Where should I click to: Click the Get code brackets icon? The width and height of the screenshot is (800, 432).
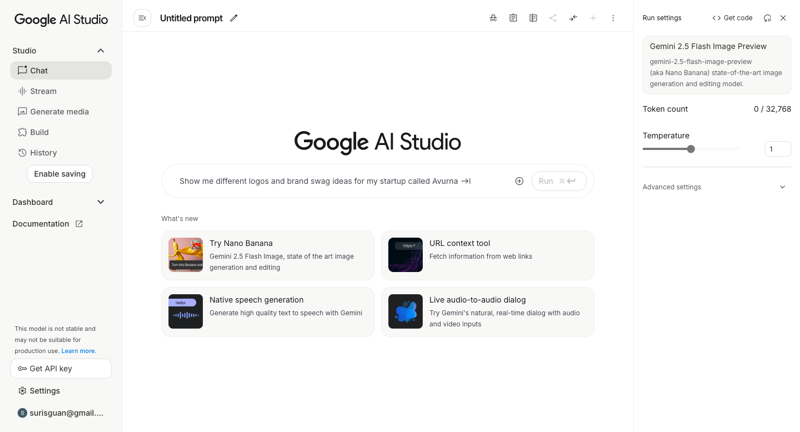pyautogui.click(x=716, y=18)
